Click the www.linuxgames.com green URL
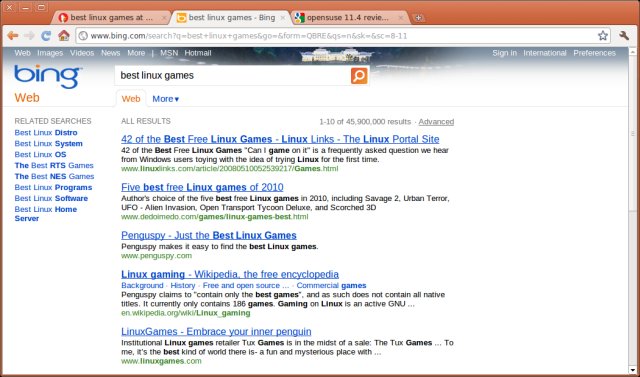Image resolution: width=640 pixels, height=377 pixels. pyautogui.click(x=161, y=361)
